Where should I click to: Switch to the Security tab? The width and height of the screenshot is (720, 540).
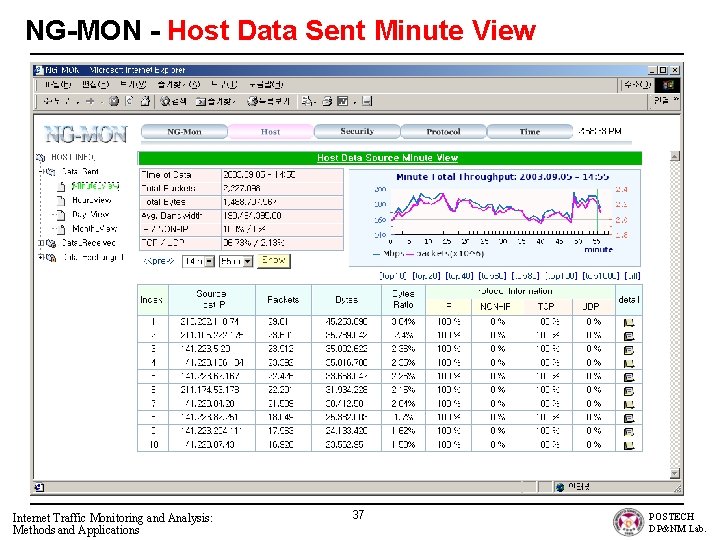357,132
